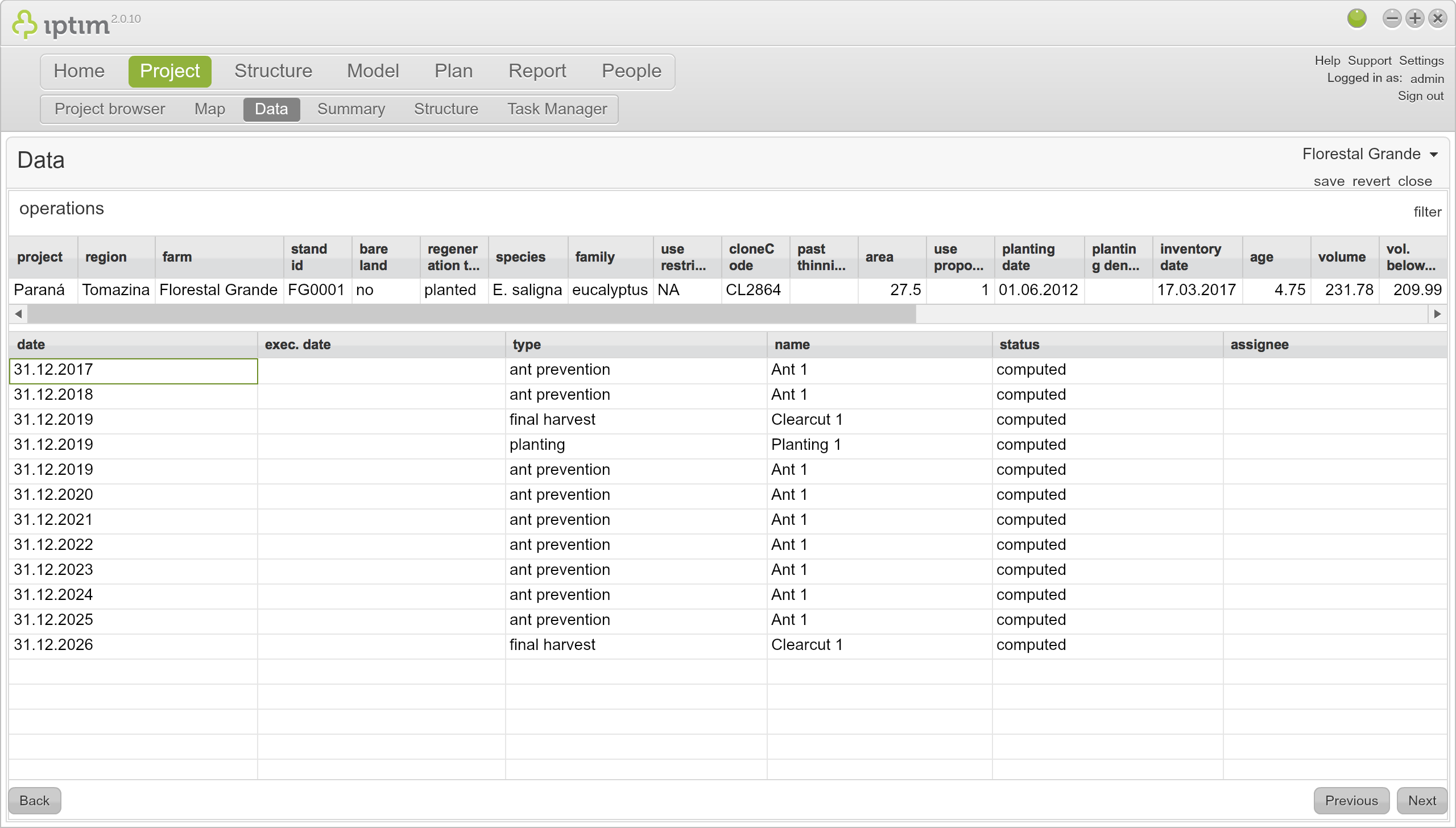
Task: Click the 31.12.2024 date cell
Action: point(133,595)
